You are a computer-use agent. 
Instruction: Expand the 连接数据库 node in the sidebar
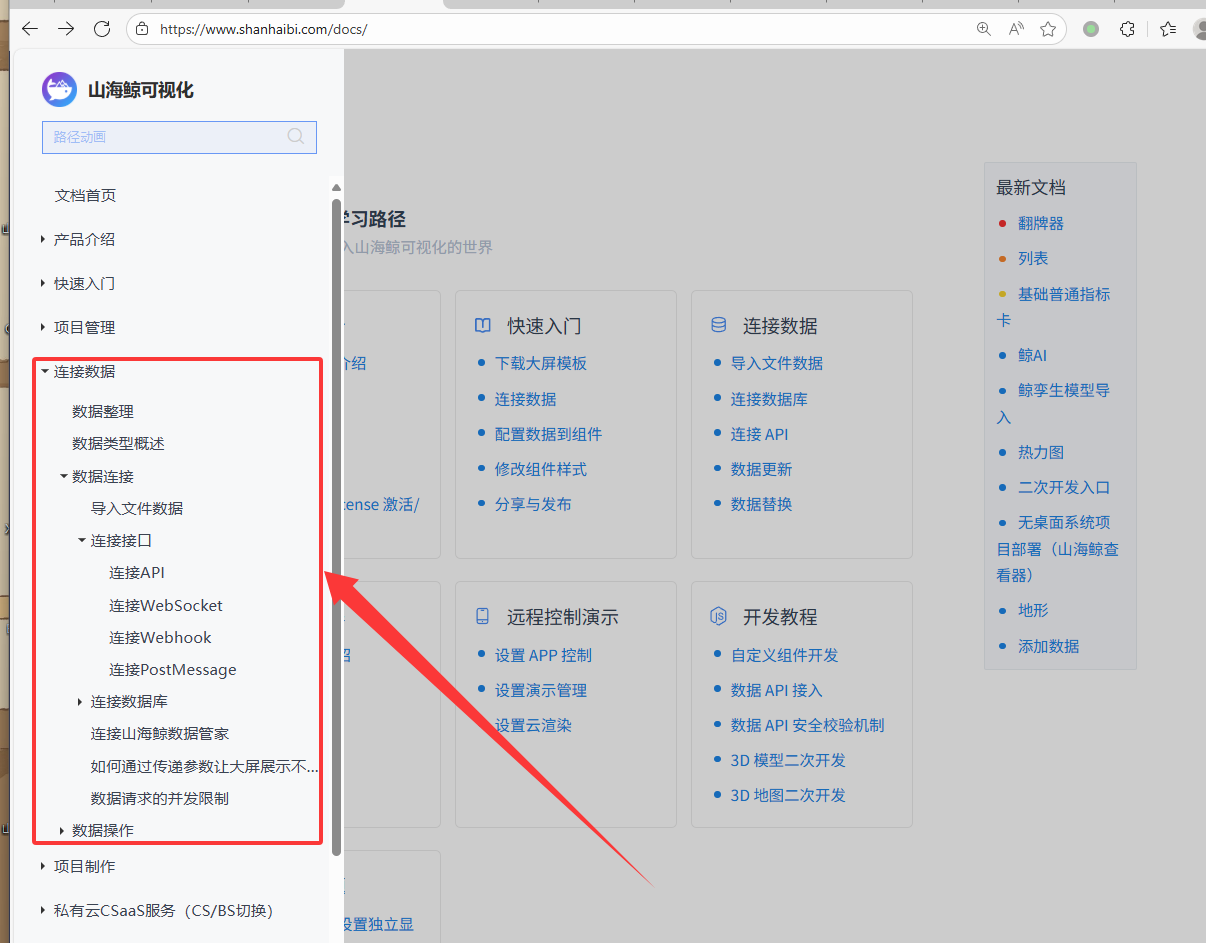[80, 701]
